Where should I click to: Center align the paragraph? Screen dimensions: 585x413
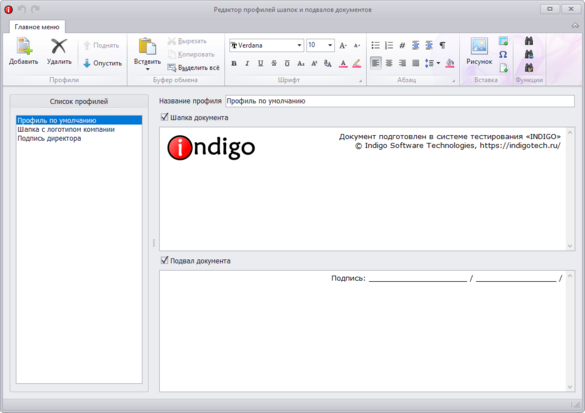pyautogui.click(x=389, y=63)
